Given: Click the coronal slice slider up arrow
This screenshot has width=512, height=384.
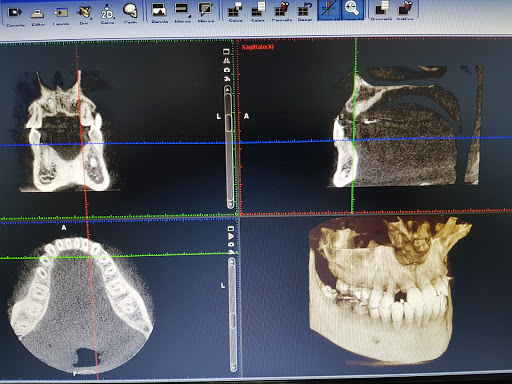Looking at the screenshot, I should pyautogui.click(x=228, y=90).
